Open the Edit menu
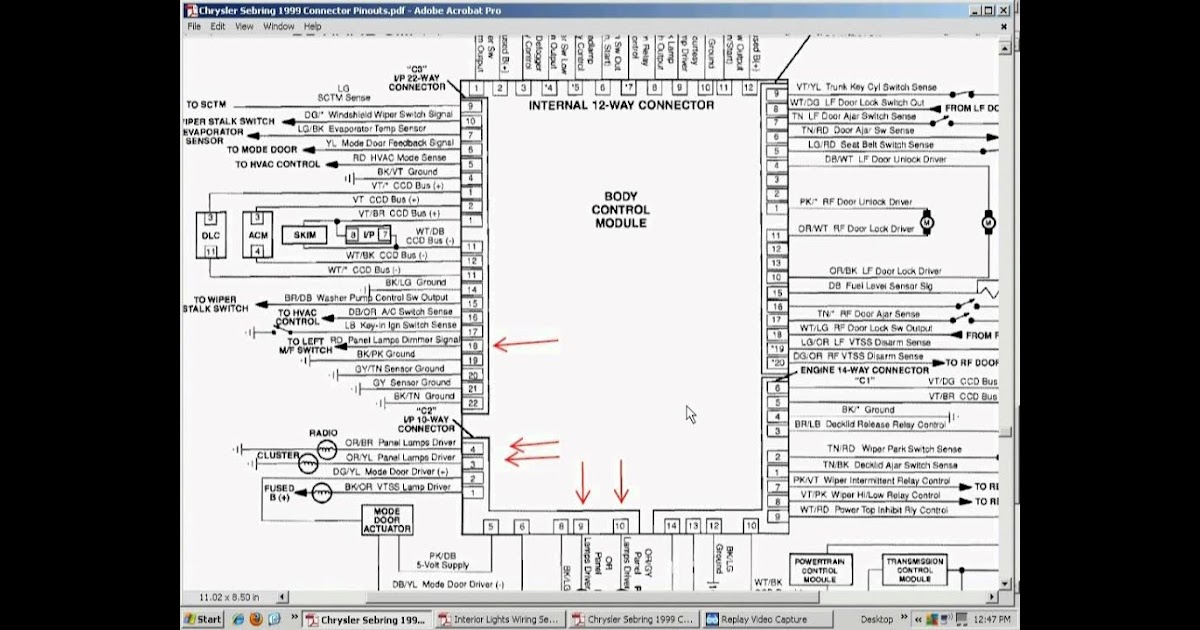Viewport: 1200px width, 630px height. point(218,27)
